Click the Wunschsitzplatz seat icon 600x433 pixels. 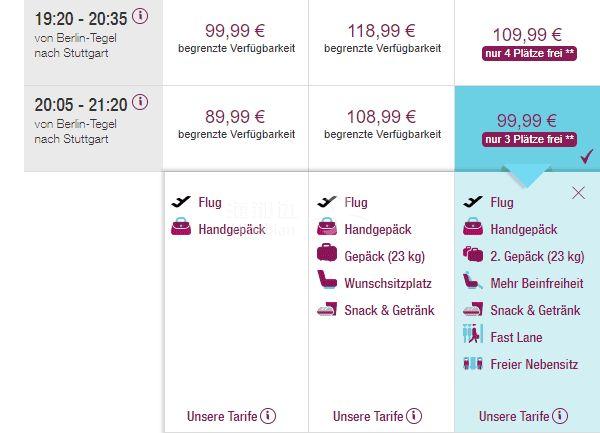coord(327,279)
